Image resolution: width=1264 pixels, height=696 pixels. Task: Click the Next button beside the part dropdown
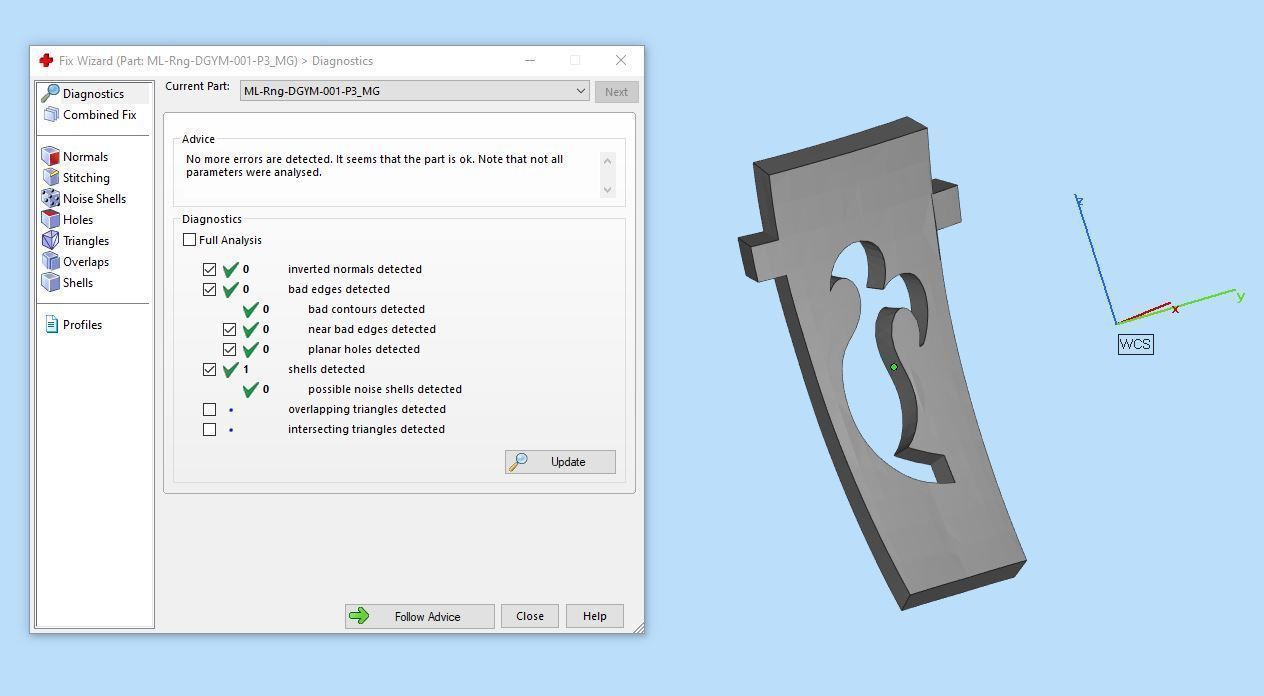(616, 92)
